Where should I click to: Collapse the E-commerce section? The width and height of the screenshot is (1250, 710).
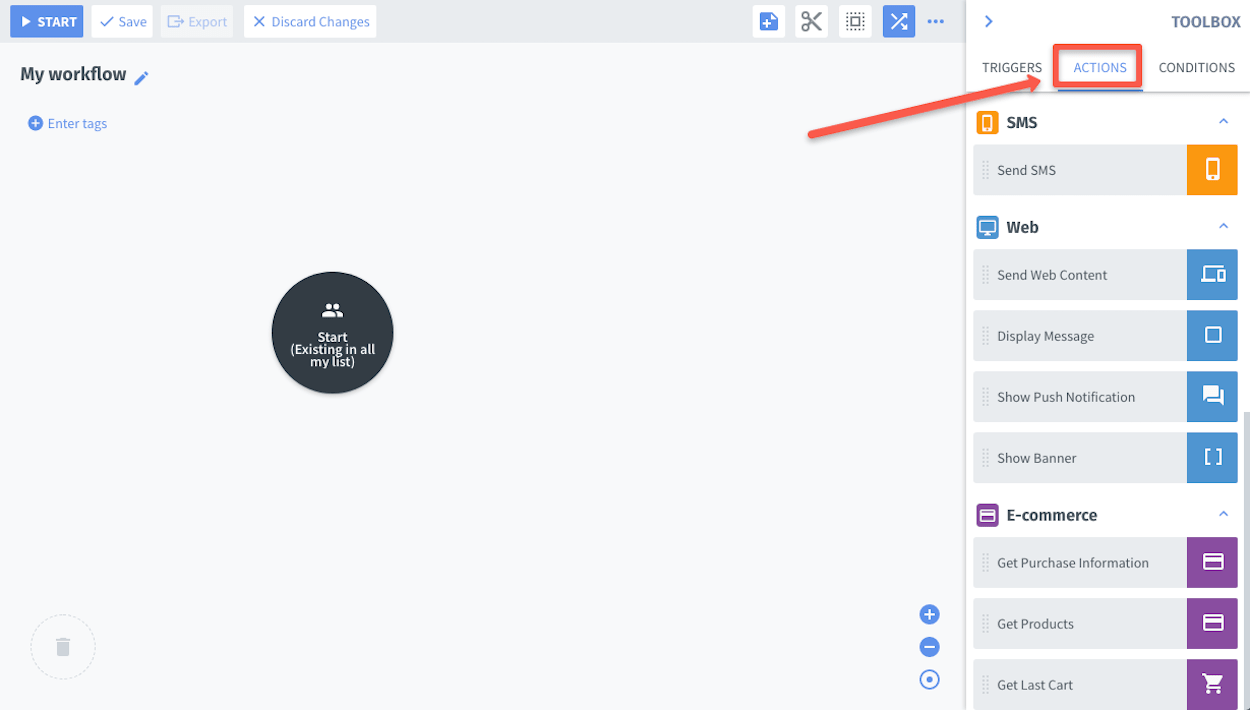(1223, 514)
